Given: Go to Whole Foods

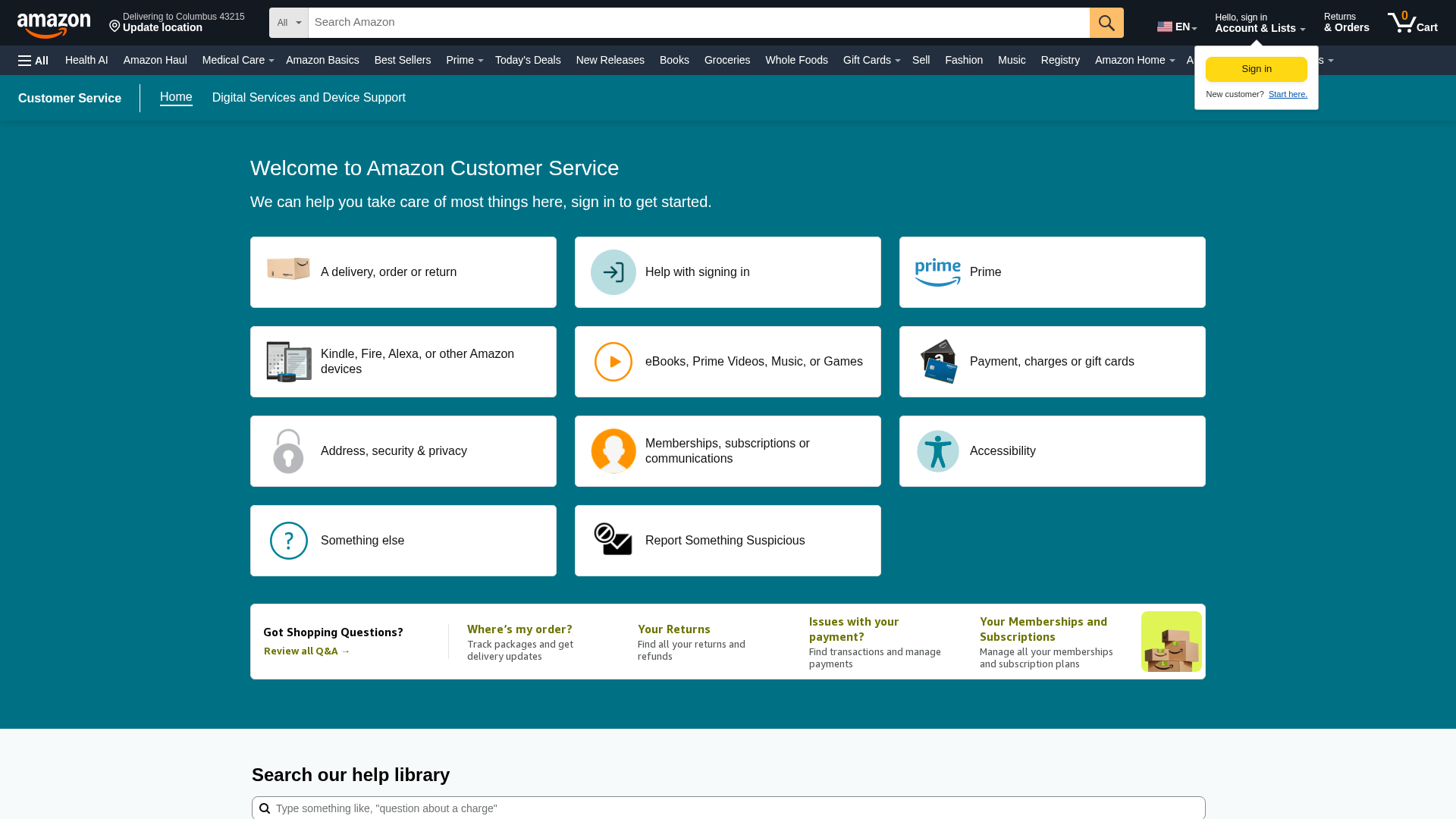Looking at the screenshot, I should [x=796, y=60].
